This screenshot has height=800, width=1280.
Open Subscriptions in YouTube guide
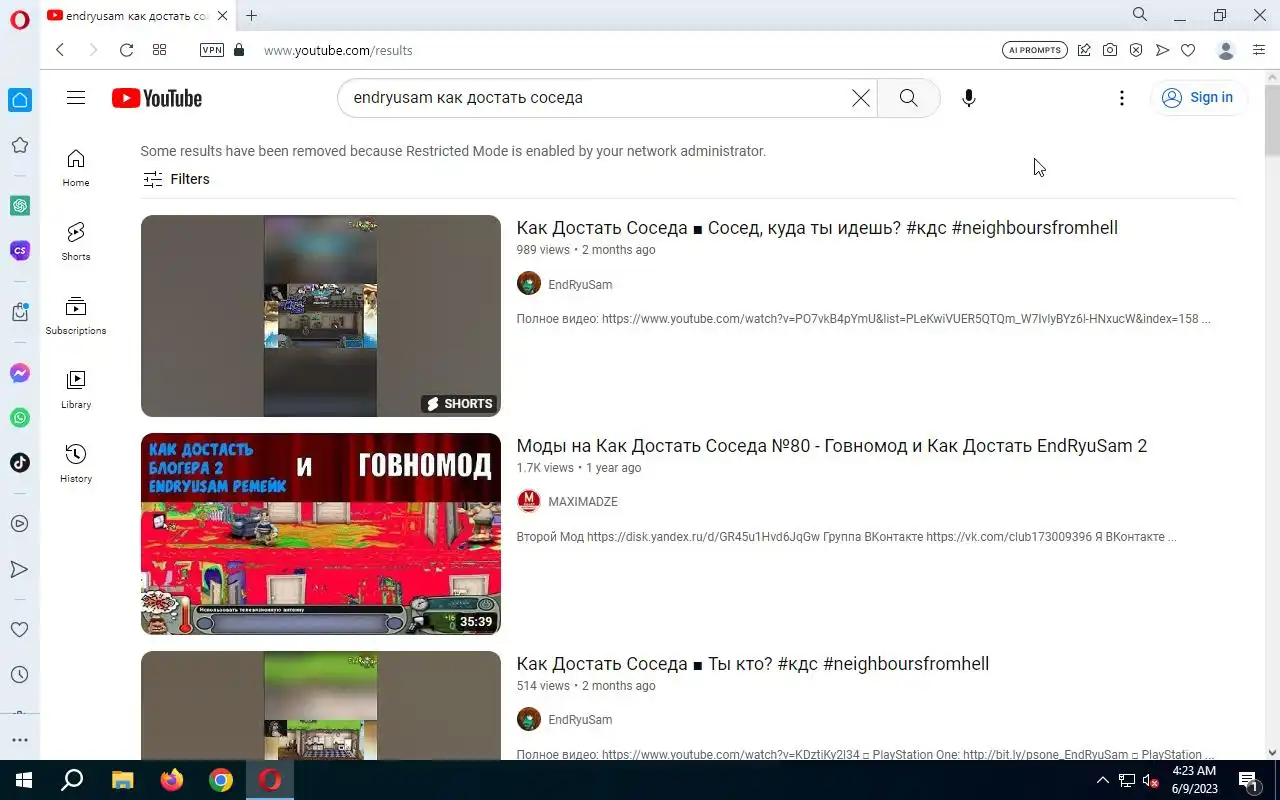pyautogui.click(x=76, y=316)
